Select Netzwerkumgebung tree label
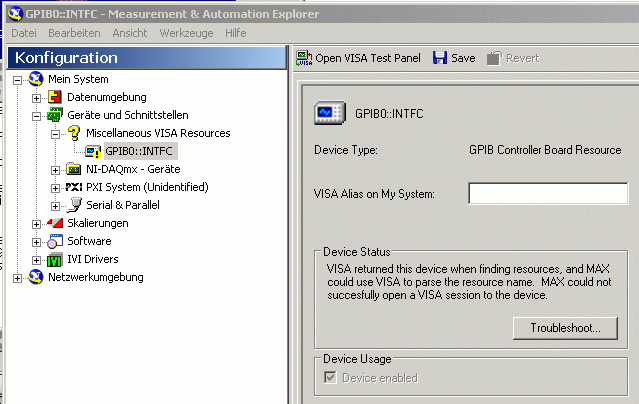639x404 pixels. pos(96,277)
